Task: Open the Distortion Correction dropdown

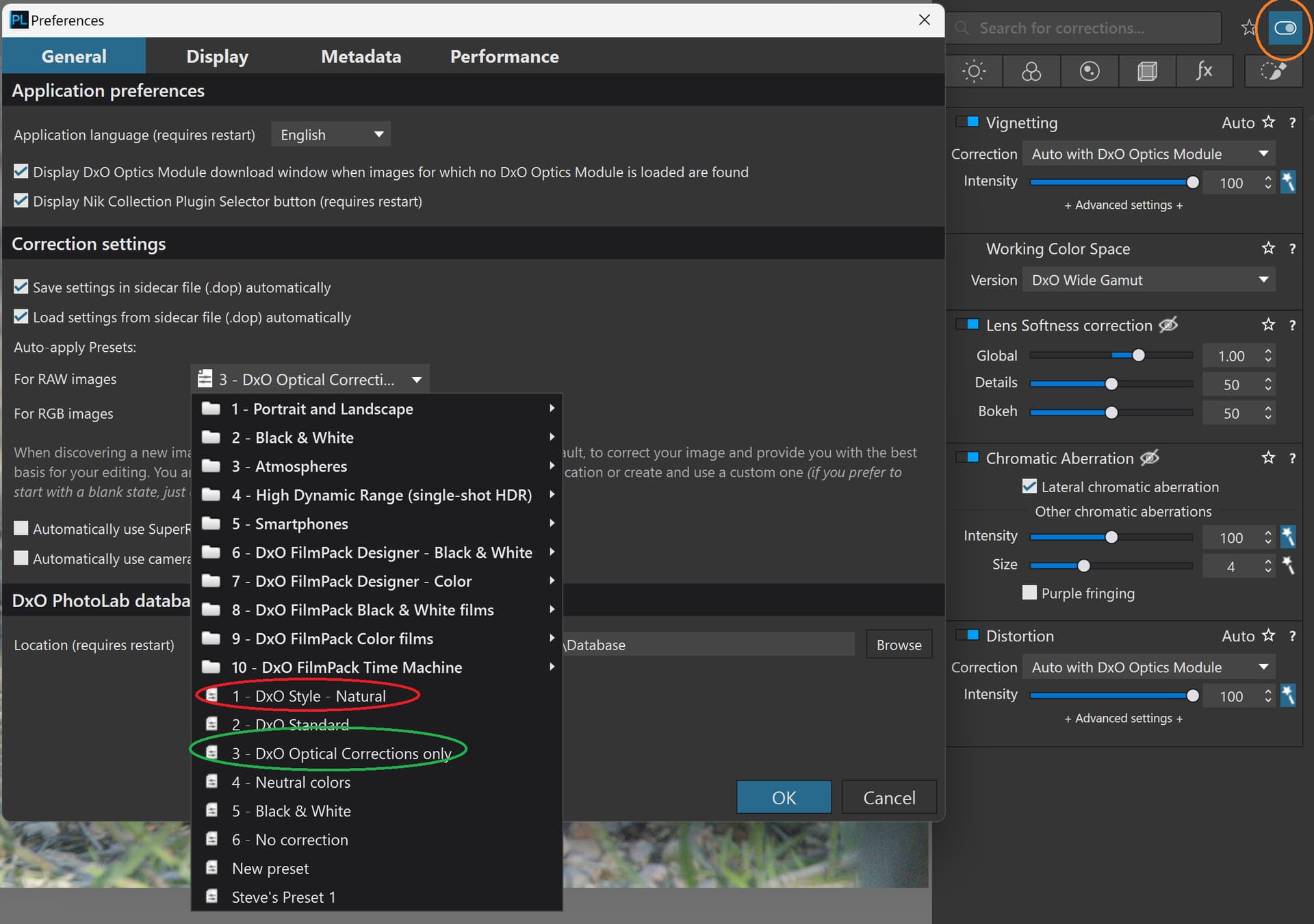Action: click(x=1149, y=667)
